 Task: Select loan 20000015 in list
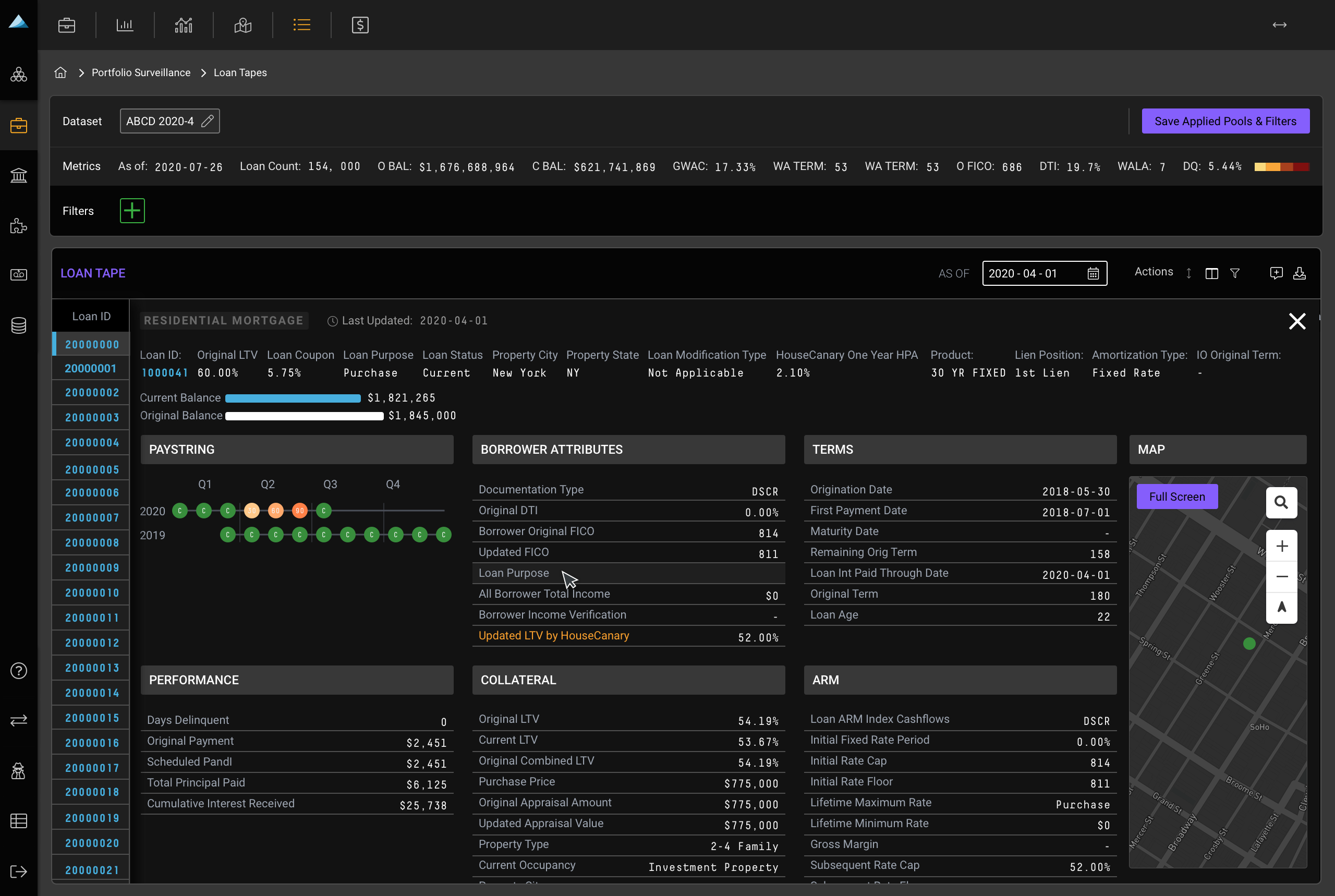click(x=91, y=718)
